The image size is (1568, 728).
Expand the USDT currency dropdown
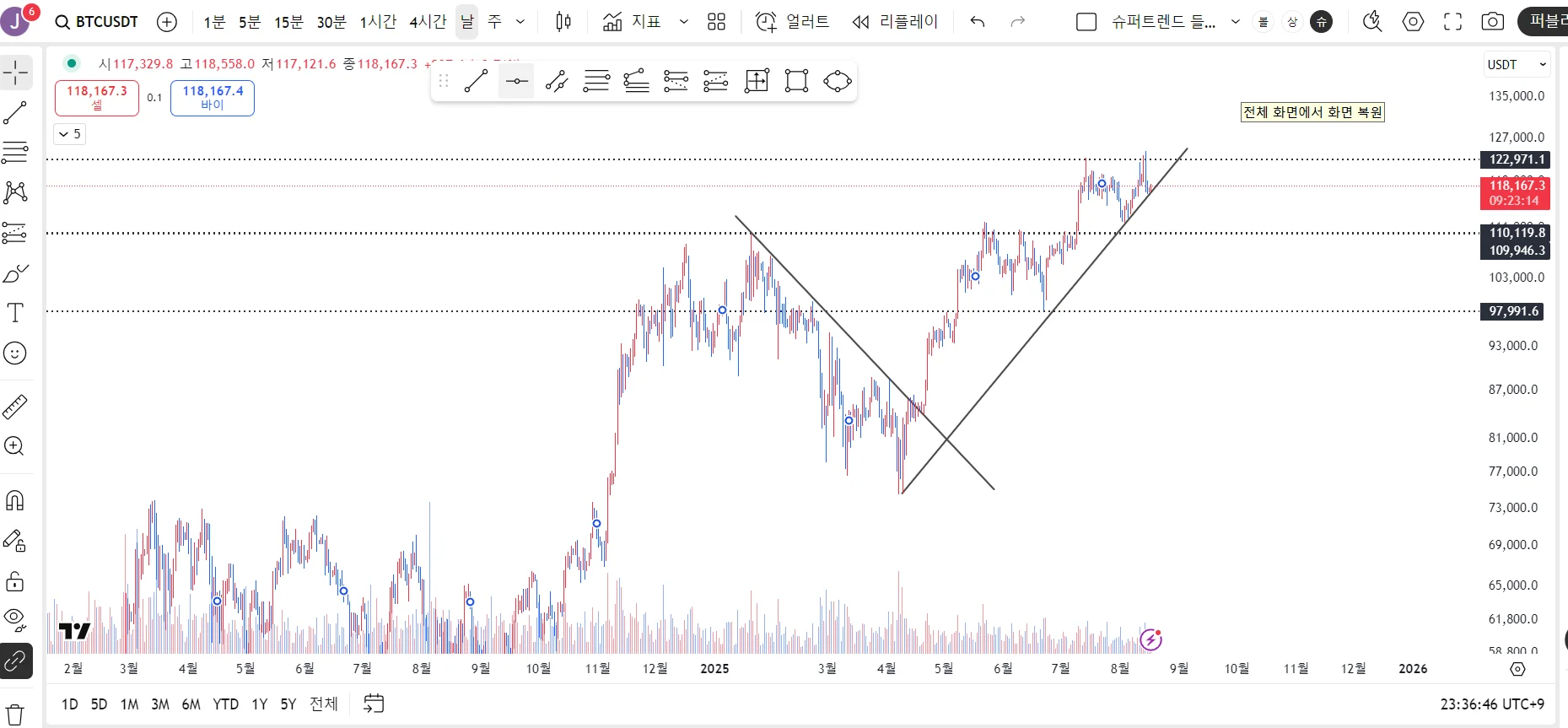click(x=1517, y=64)
